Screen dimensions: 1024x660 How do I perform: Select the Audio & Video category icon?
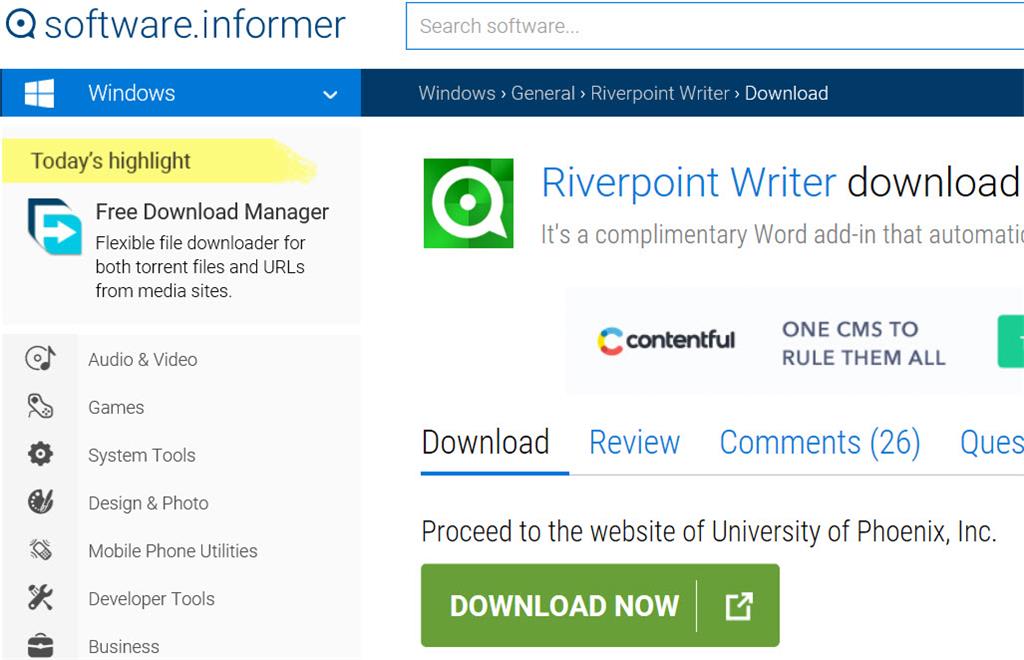click(40, 358)
